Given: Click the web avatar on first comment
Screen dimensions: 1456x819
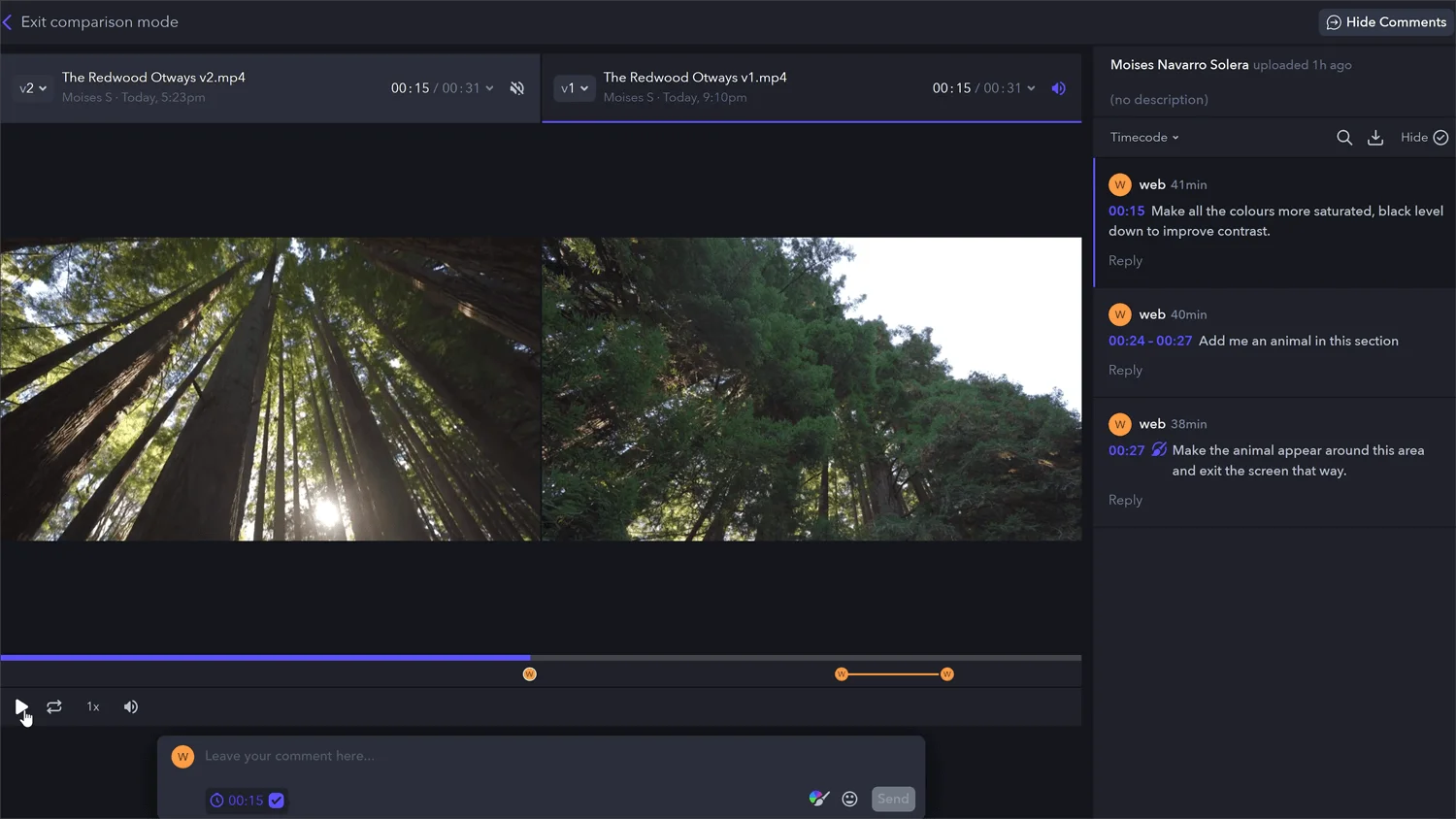Looking at the screenshot, I should point(1120,184).
